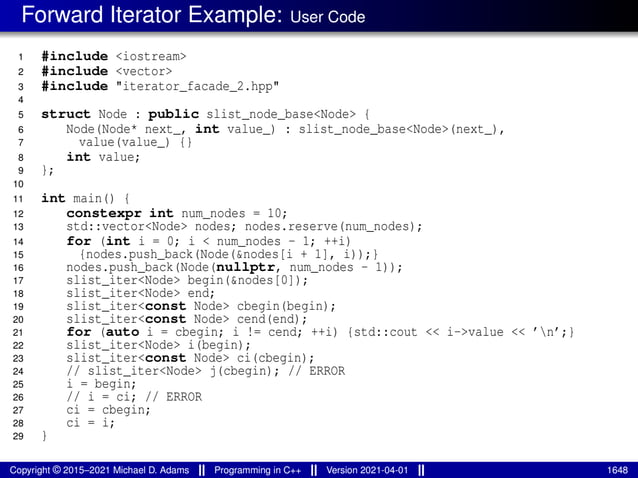
Task: Click the "#include <iostream>" line
Action: (114, 56)
